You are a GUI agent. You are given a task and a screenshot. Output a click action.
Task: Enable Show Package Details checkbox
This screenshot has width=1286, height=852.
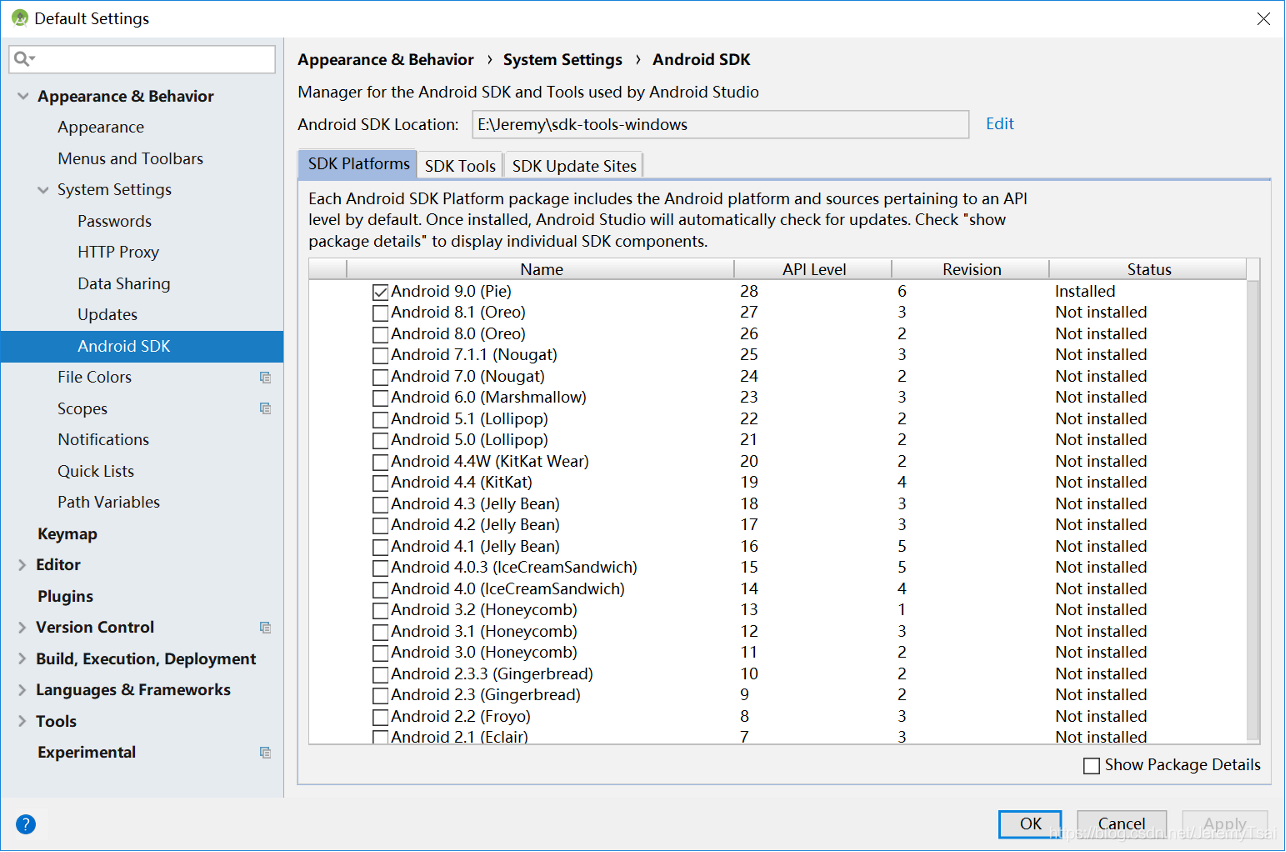tap(1091, 766)
